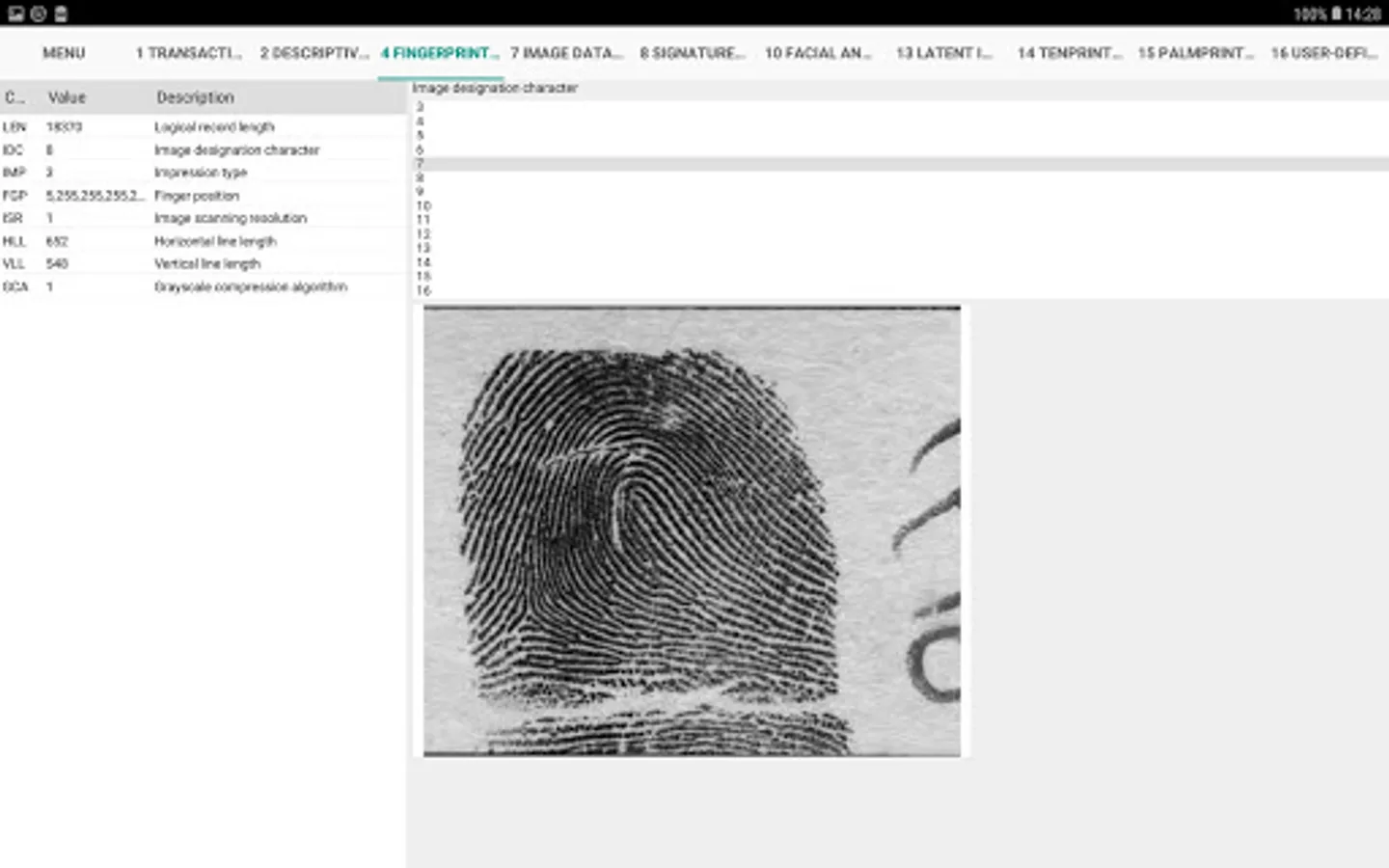
Task: Open the 10 FACIAL AN... tab
Action: tap(818, 53)
